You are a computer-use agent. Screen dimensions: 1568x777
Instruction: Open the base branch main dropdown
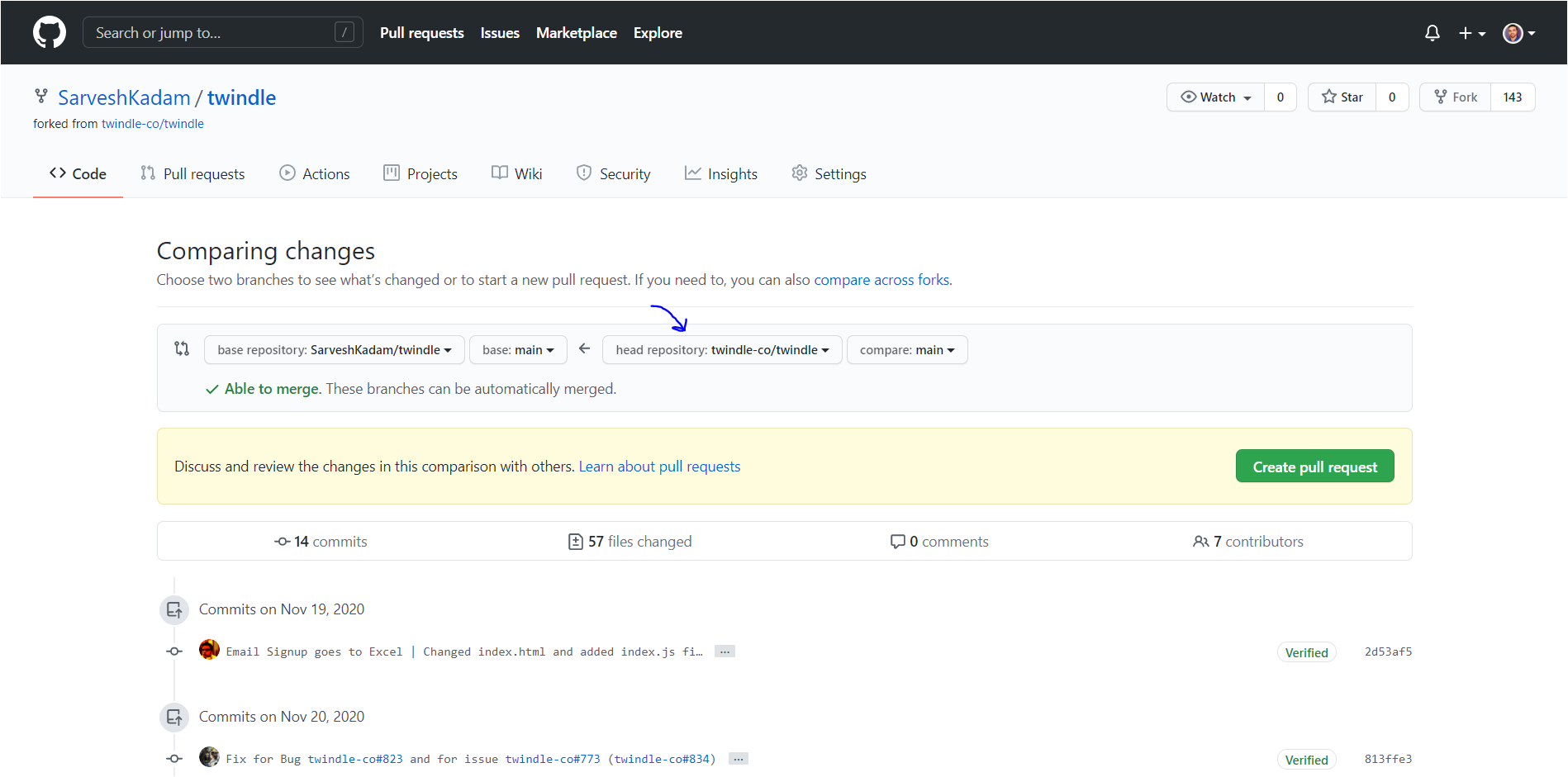tap(518, 350)
